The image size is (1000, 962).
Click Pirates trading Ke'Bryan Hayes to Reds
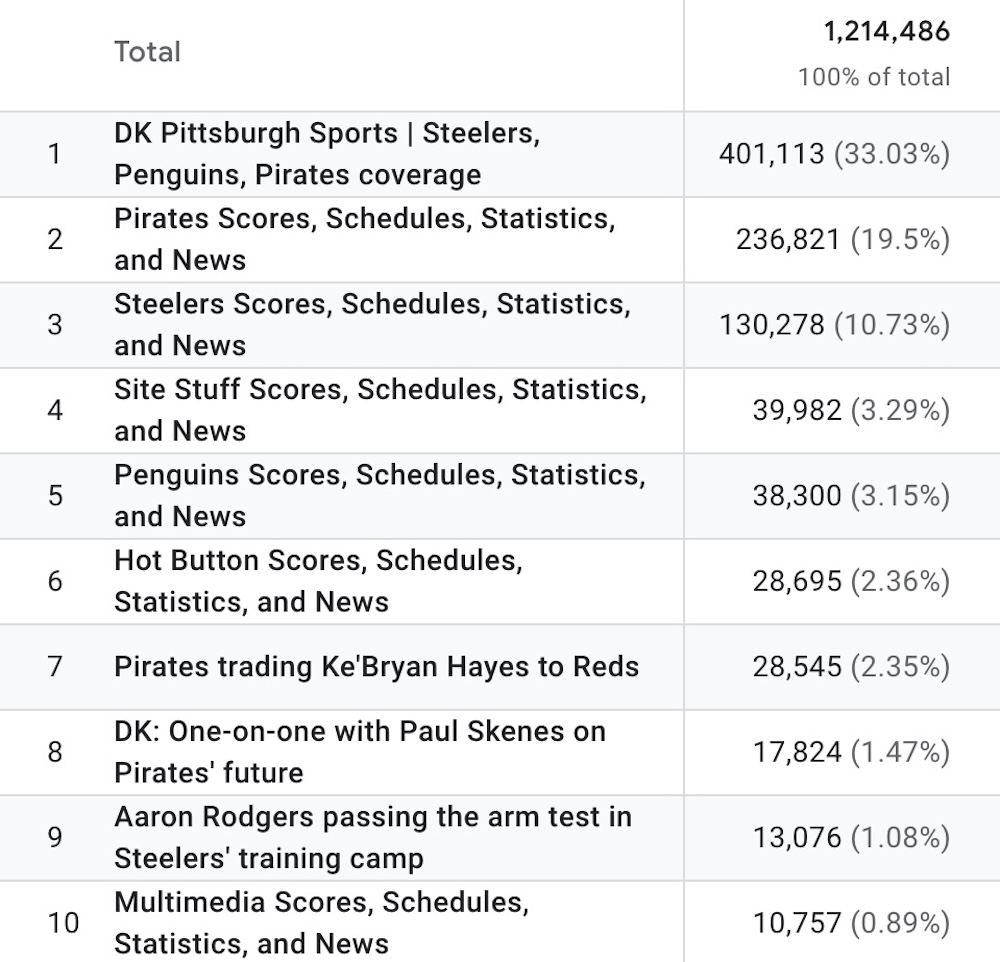tap(376, 667)
